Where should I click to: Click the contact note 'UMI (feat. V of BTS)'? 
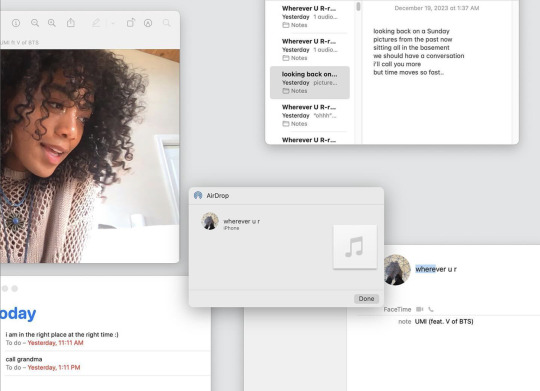(444, 321)
